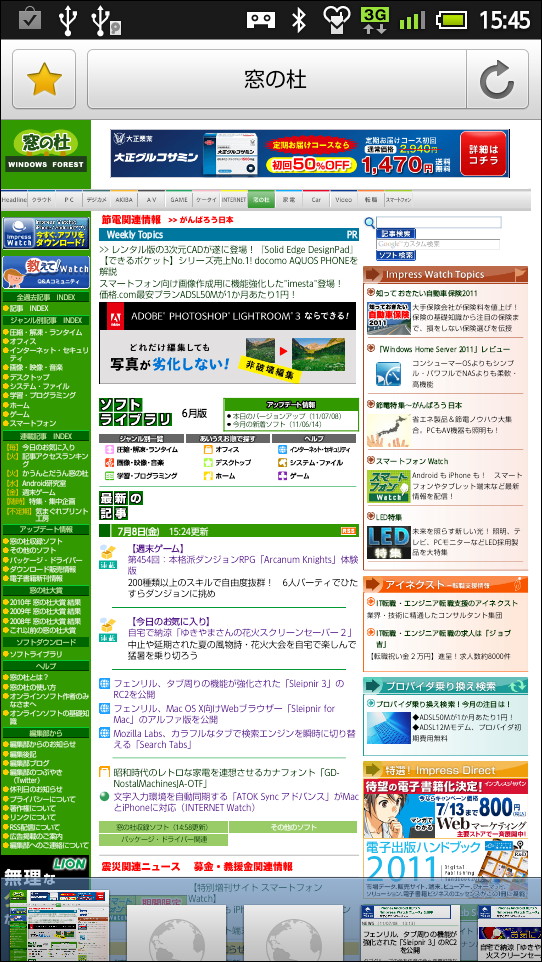
Task: Click the ホーム library category icon
Action: pos(209,475)
